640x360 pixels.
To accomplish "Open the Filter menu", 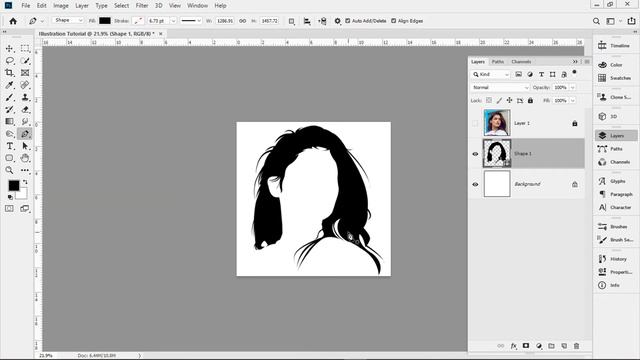I will point(142,6).
